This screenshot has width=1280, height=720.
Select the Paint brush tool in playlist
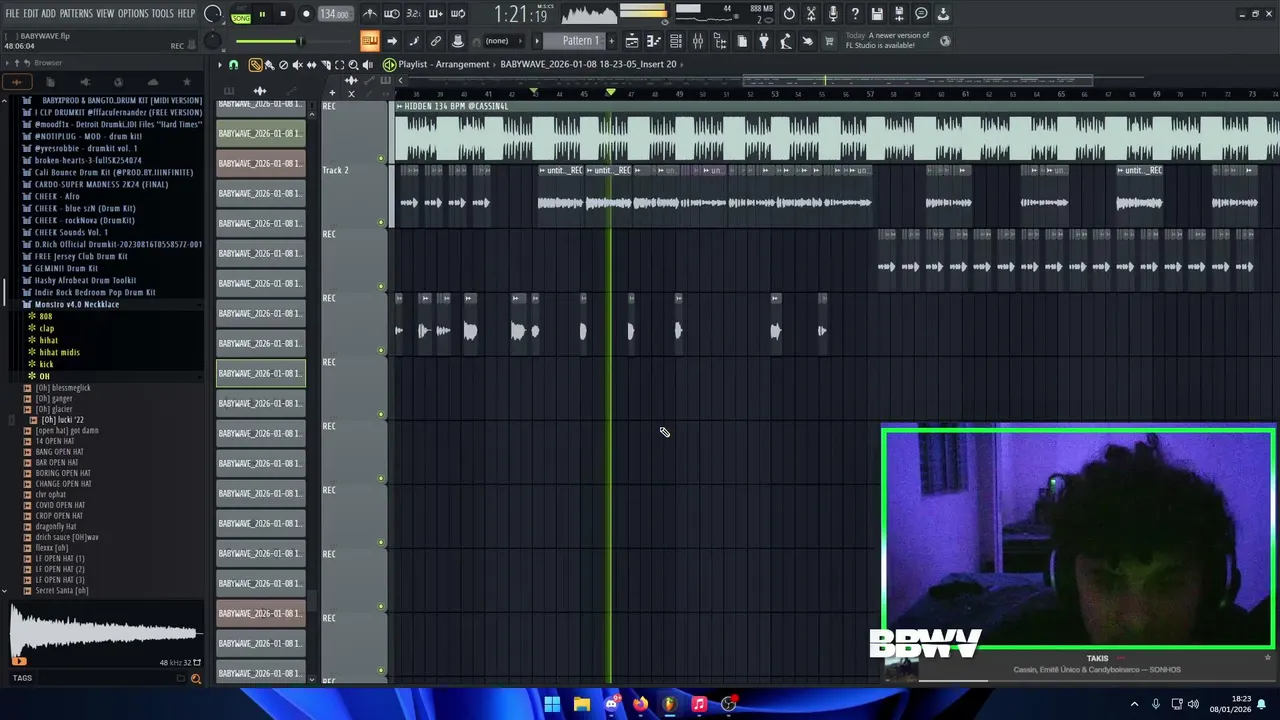click(x=269, y=65)
